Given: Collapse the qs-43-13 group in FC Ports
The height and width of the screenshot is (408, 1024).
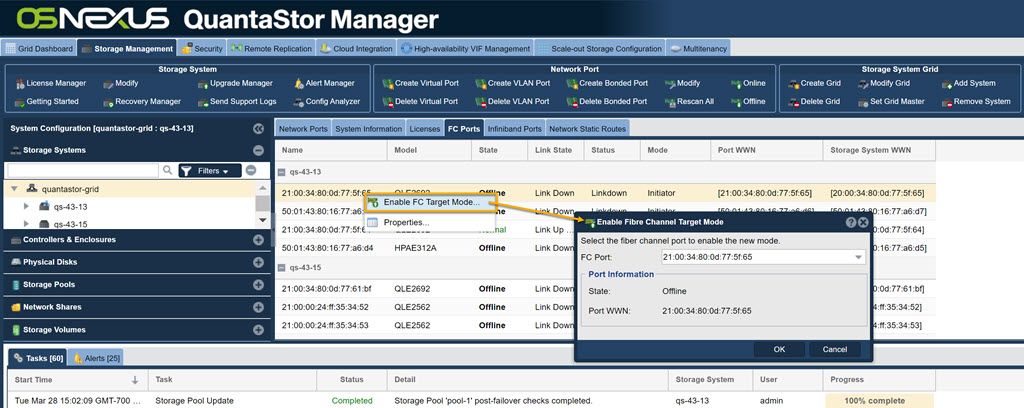Looking at the screenshot, I should pyautogui.click(x=281, y=172).
